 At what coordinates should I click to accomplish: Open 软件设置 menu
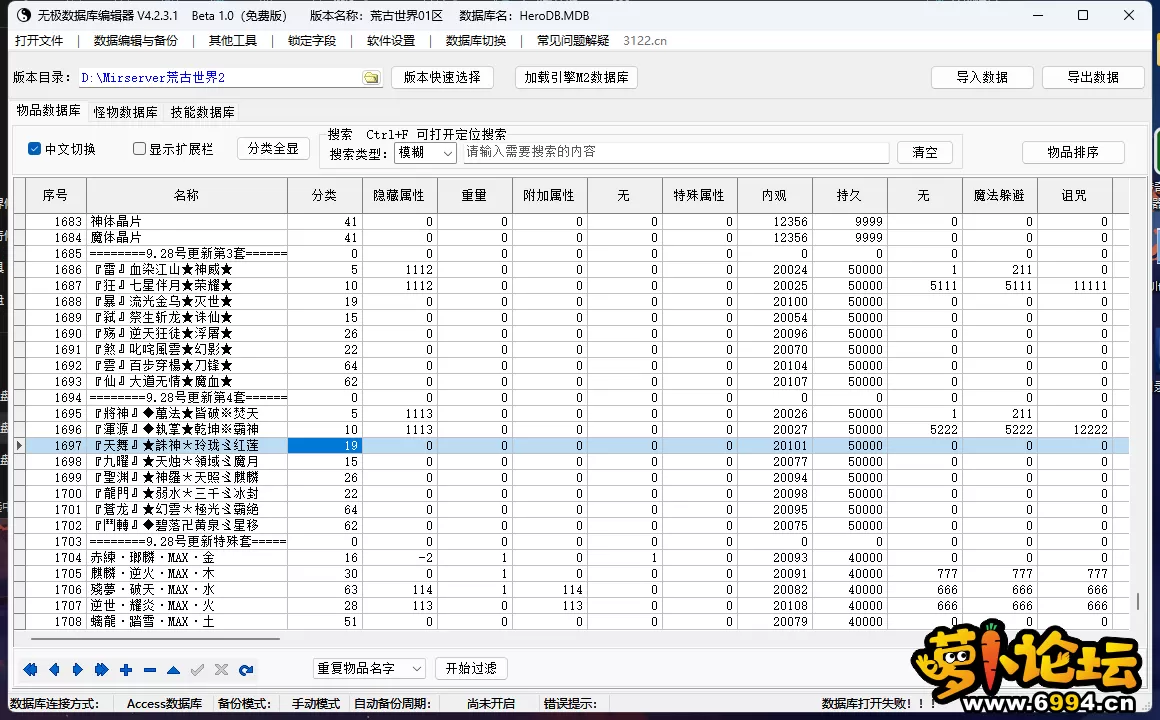click(x=391, y=41)
